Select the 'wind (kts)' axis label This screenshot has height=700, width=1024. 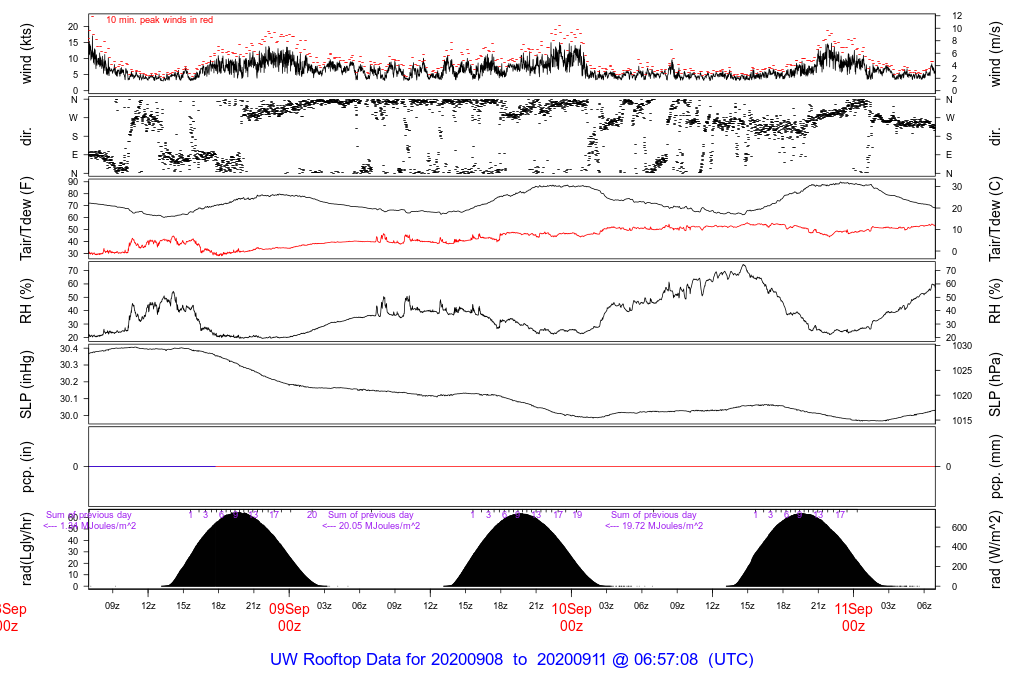26,54
